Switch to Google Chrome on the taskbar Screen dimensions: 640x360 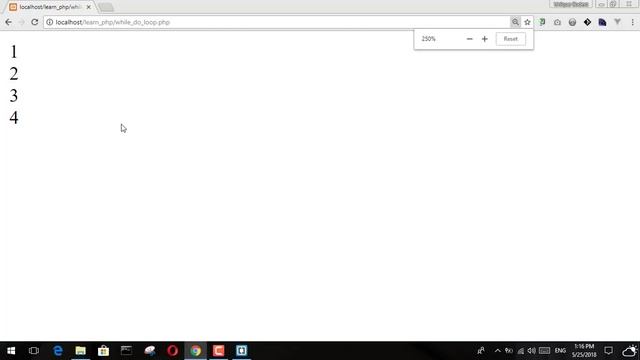click(196, 351)
